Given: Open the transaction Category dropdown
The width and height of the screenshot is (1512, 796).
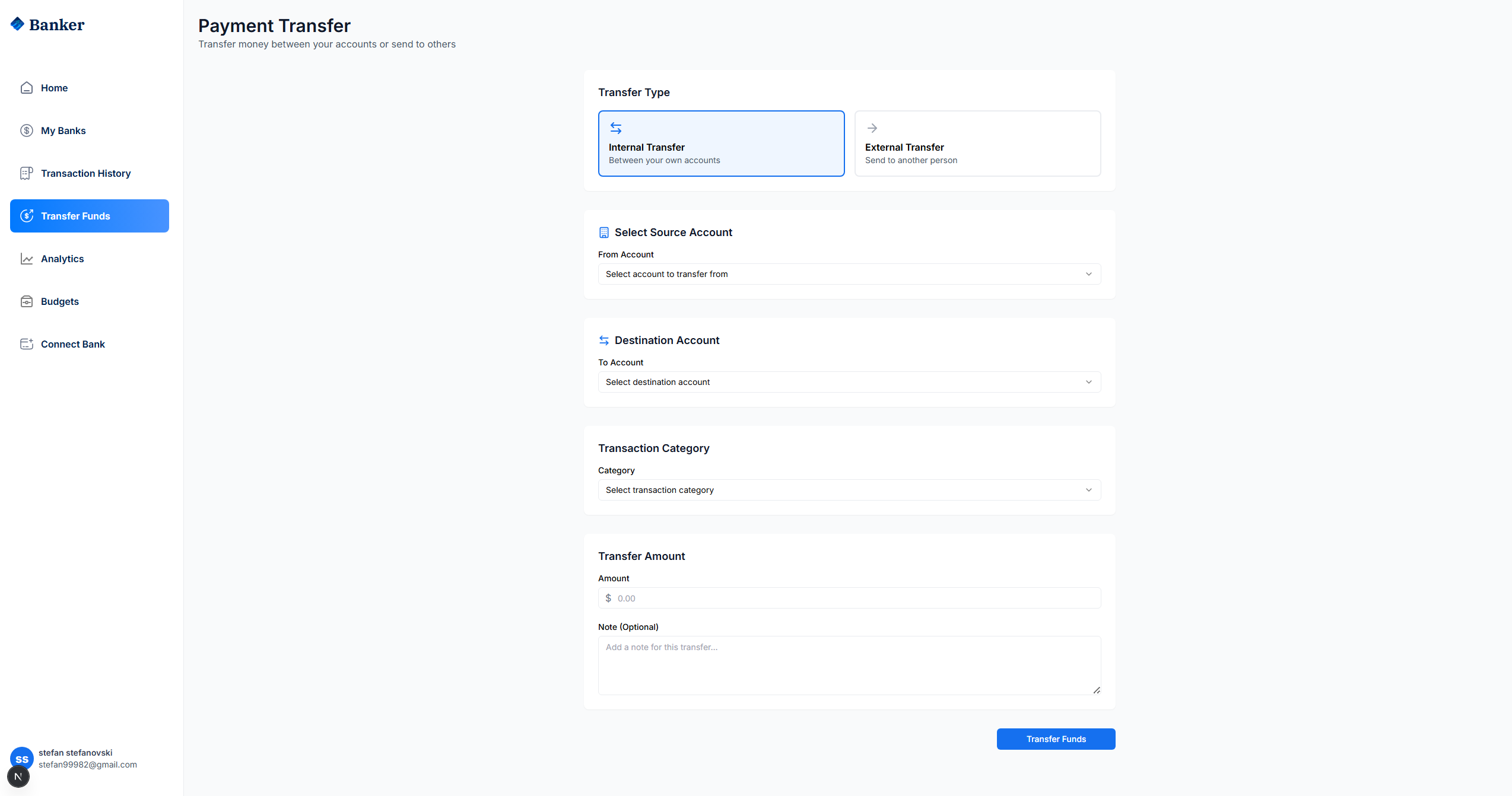Looking at the screenshot, I should [x=849, y=490].
